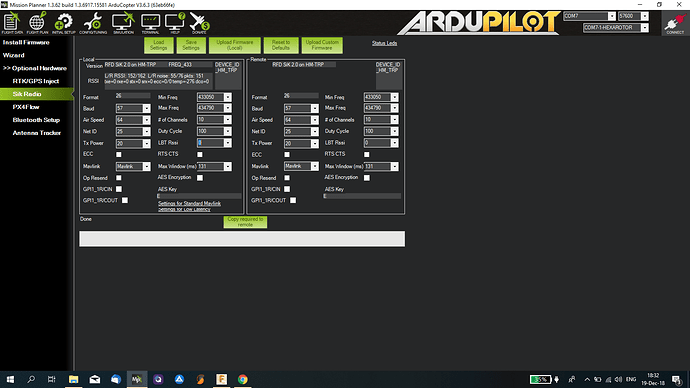The image size is (690, 388).
Task: Open the Flight Plan globe icon
Action: (x=37, y=23)
